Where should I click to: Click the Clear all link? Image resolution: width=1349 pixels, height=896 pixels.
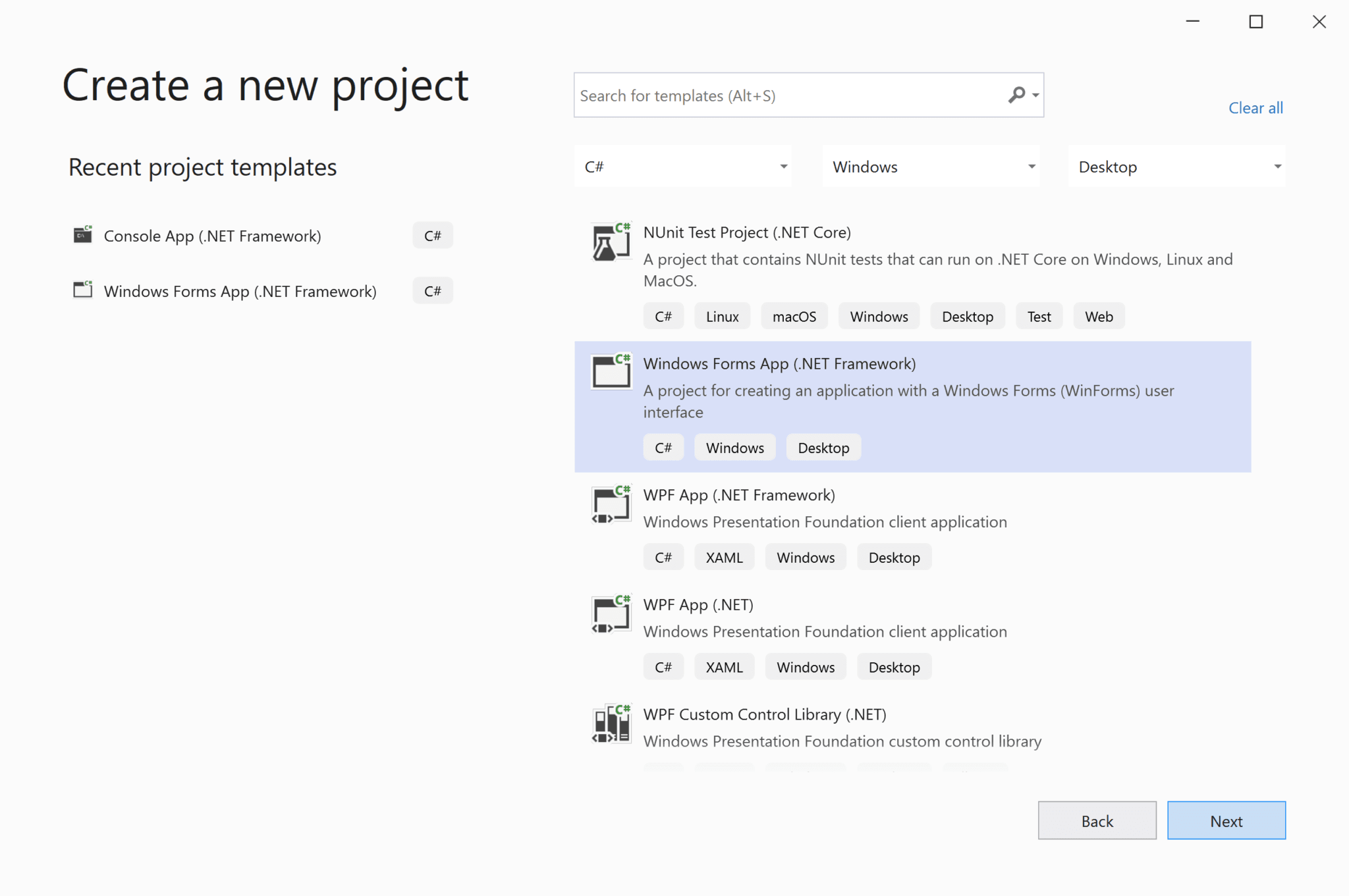(x=1255, y=107)
